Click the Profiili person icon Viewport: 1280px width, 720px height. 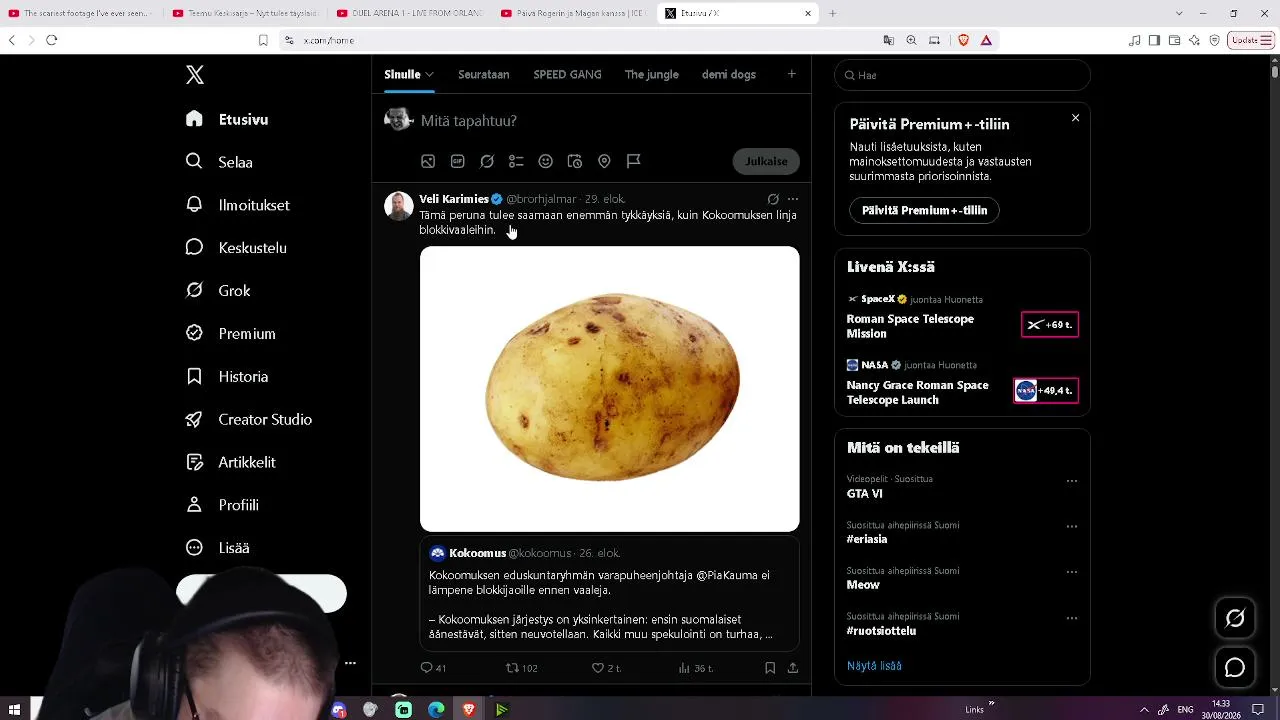[195, 506]
